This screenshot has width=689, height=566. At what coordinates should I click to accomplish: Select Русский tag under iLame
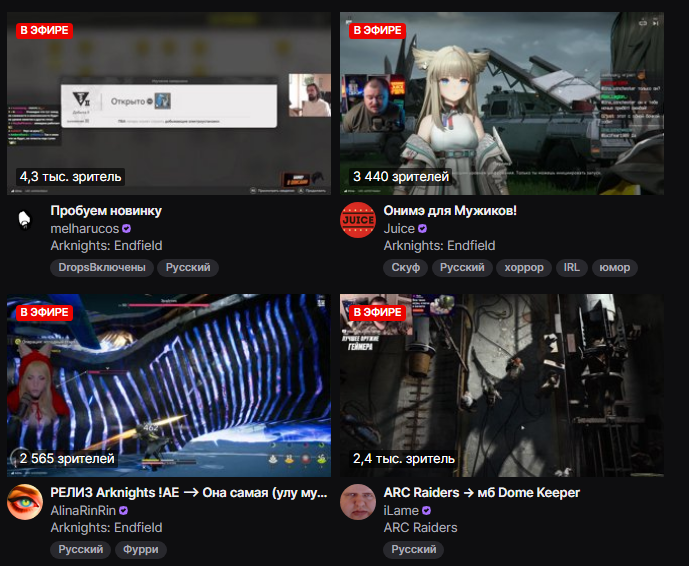pos(414,550)
